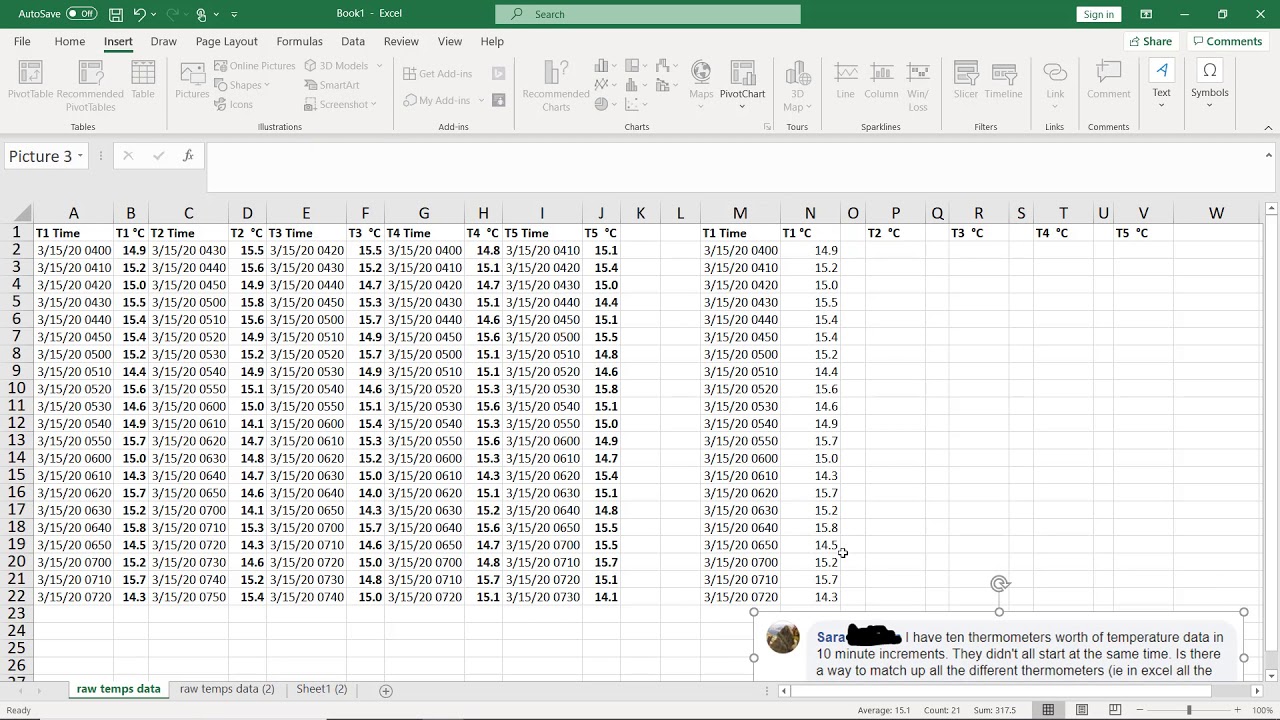The height and width of the screenshot is (720, 1280).
Task: Click the Page Layout view icon
Action: (x=1082, y=710)
